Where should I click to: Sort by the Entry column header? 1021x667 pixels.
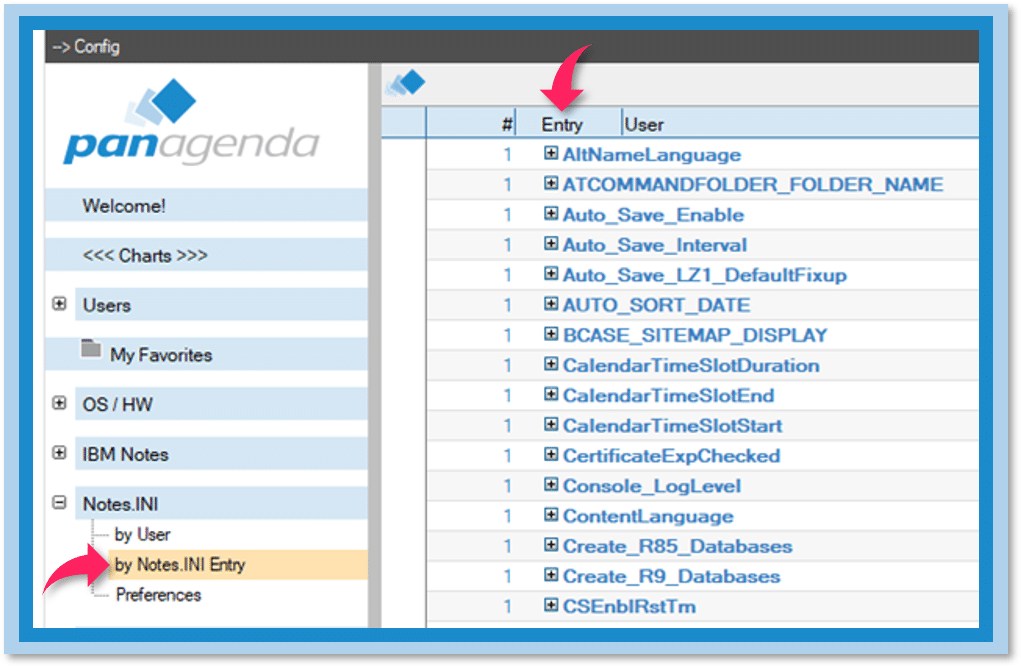(562, 125)
